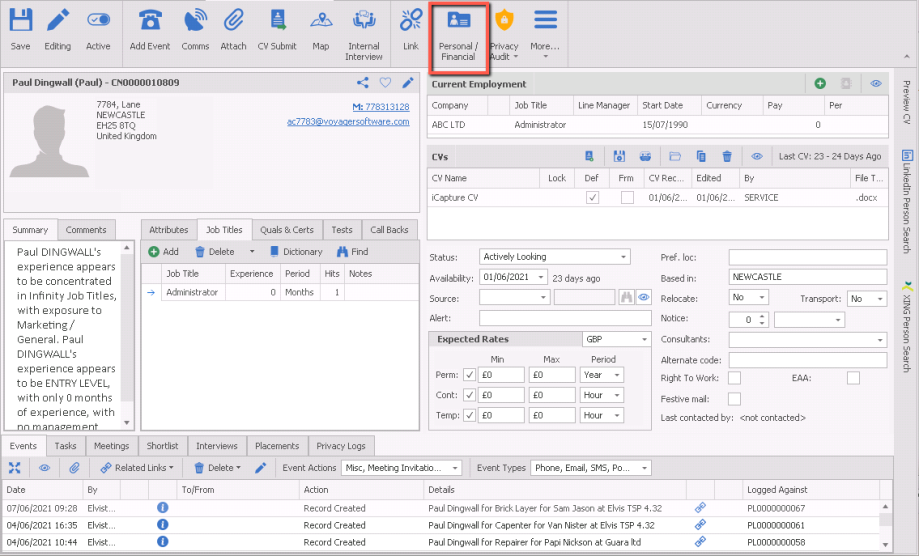
Task: Tick the Right To Work checkbox
Action: coord(734,378)
